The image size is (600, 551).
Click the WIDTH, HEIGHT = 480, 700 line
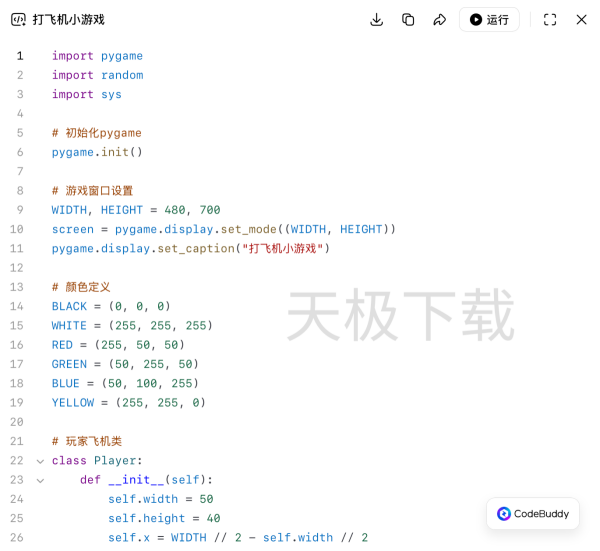(135, 210)
